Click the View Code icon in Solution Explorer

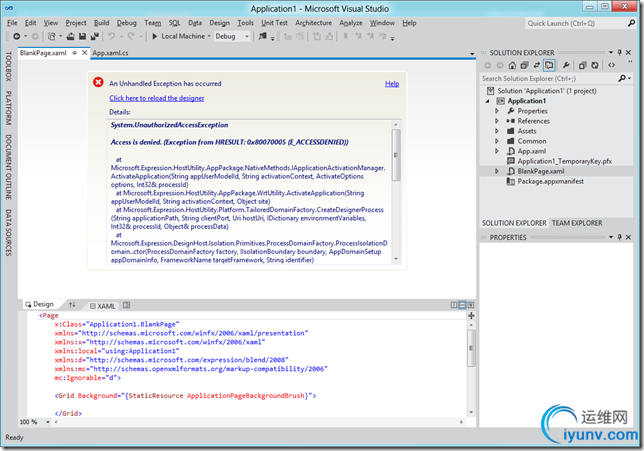coord(612,65)
